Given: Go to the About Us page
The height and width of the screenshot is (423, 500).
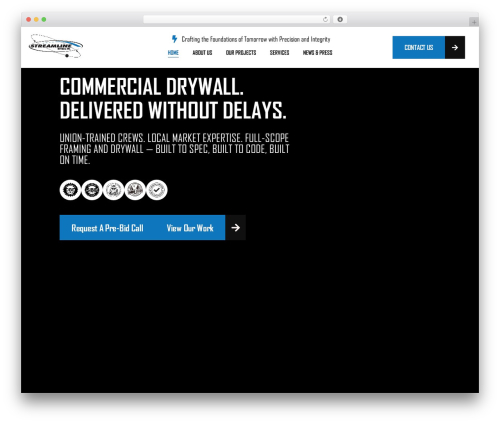Looking at the screenshot, I should click(x=202, y=53).
